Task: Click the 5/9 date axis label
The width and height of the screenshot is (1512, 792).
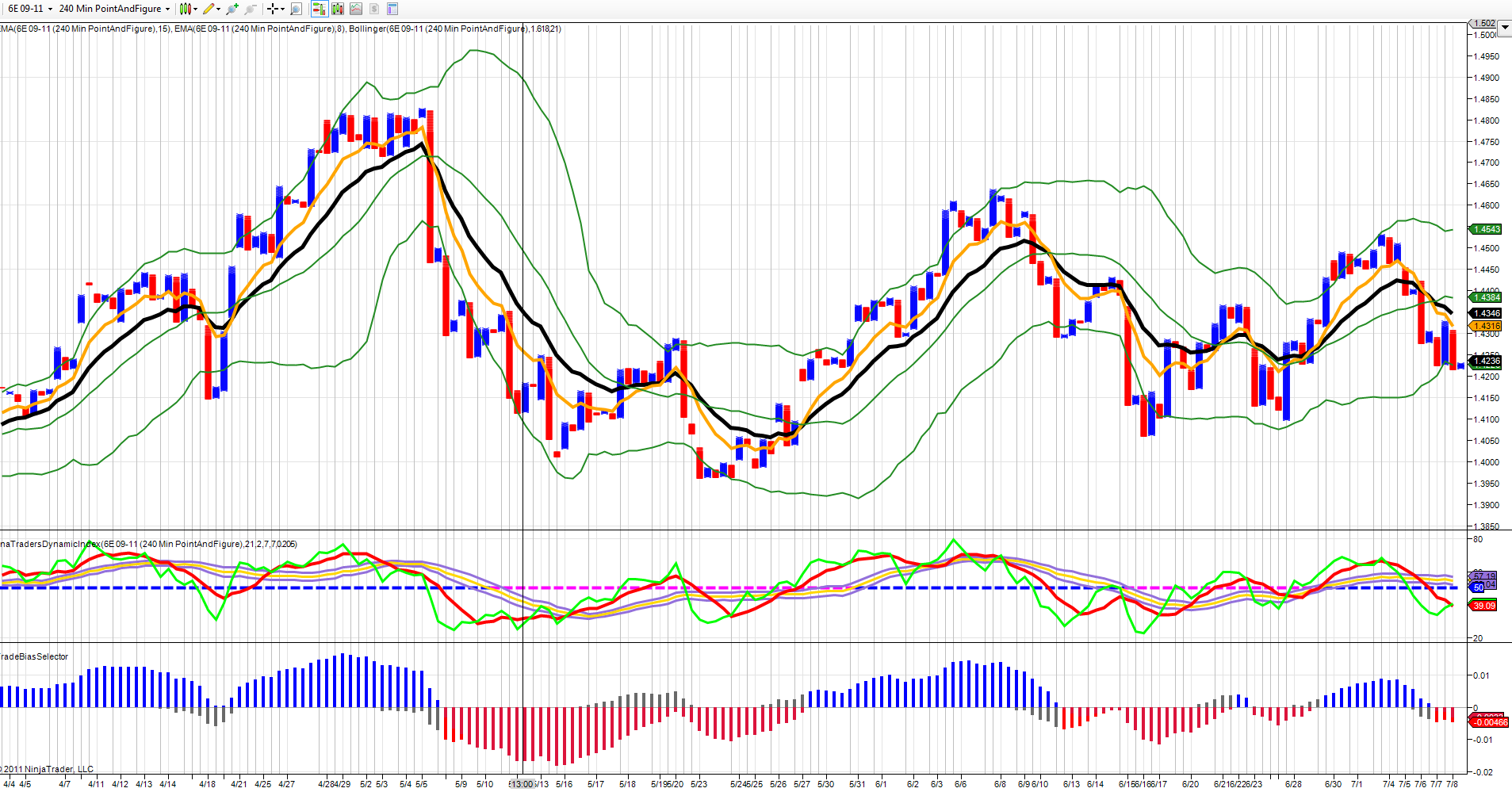Action: coord(461,784)
